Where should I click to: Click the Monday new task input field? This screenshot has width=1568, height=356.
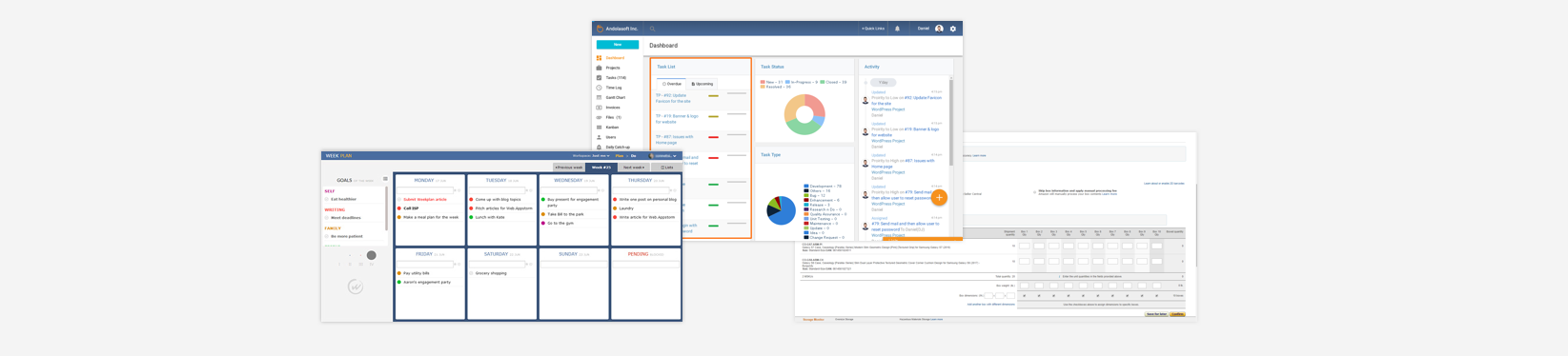point(425,190)
